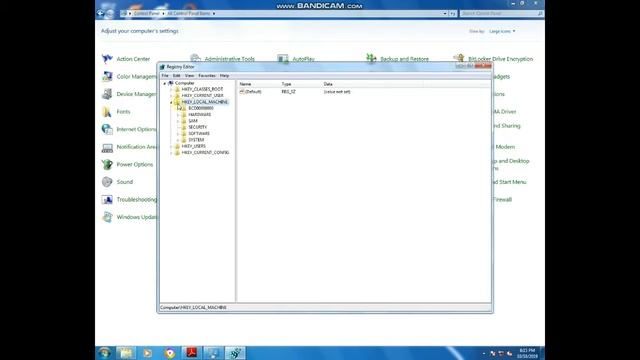The width and height of the screenshot is (640, 360).
Task: Click the Search Control Panel box
Action: (502, 13)
